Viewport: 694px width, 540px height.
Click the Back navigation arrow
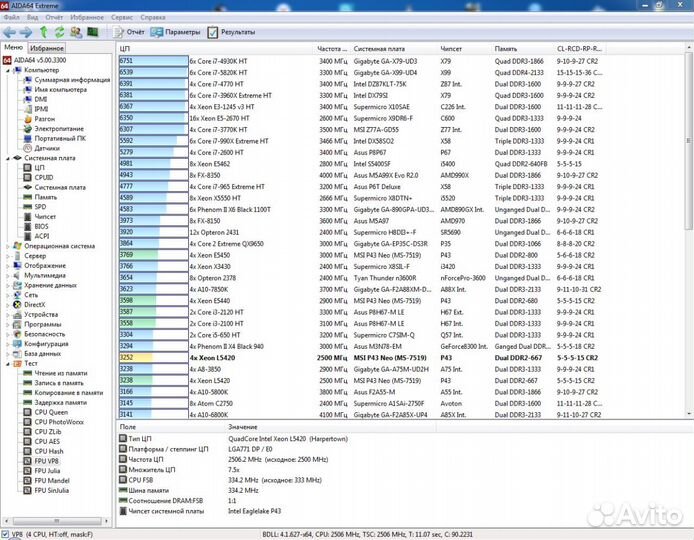[x=9, y=32]
